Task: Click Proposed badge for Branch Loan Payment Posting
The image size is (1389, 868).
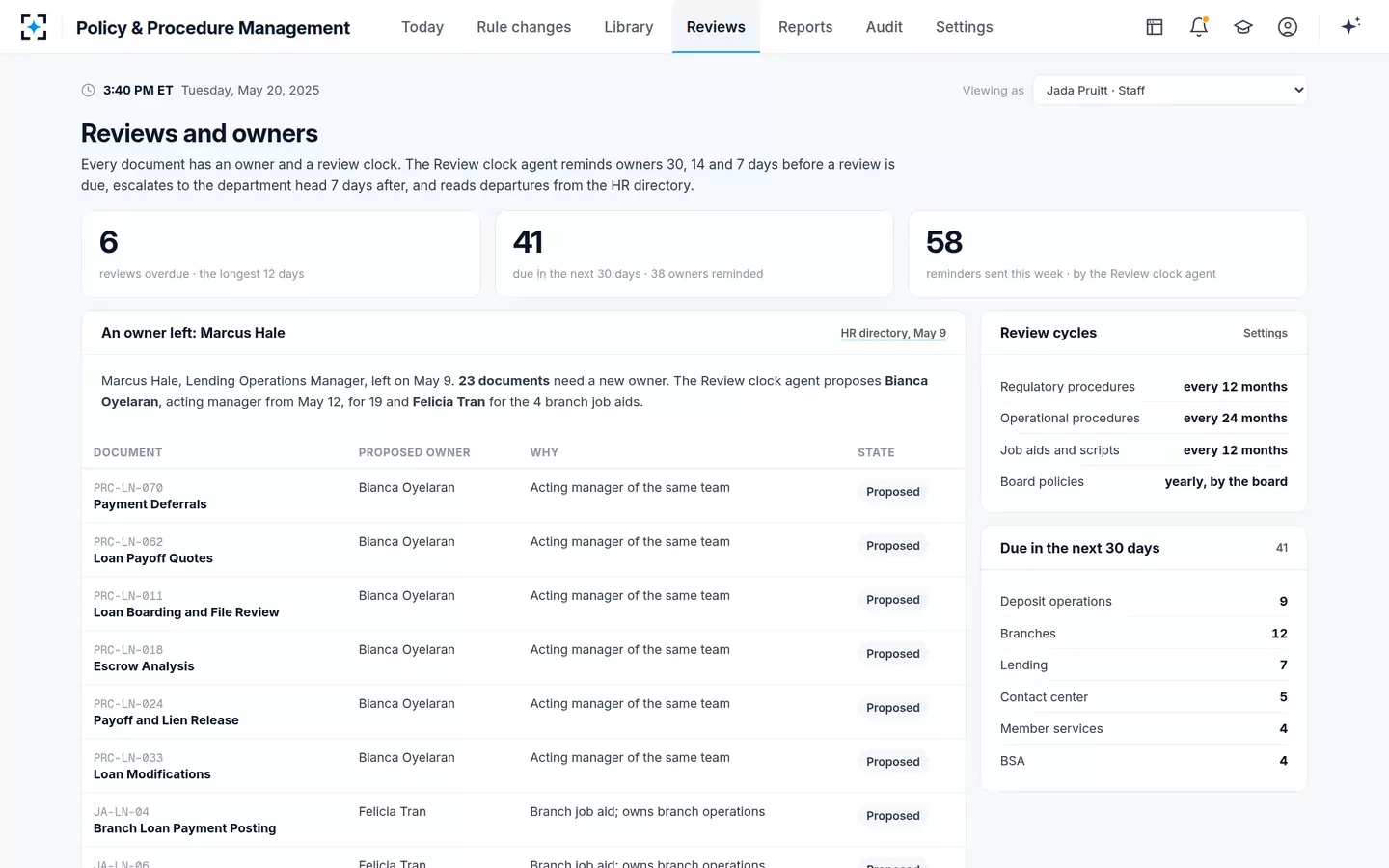Action: coord(893,816)
